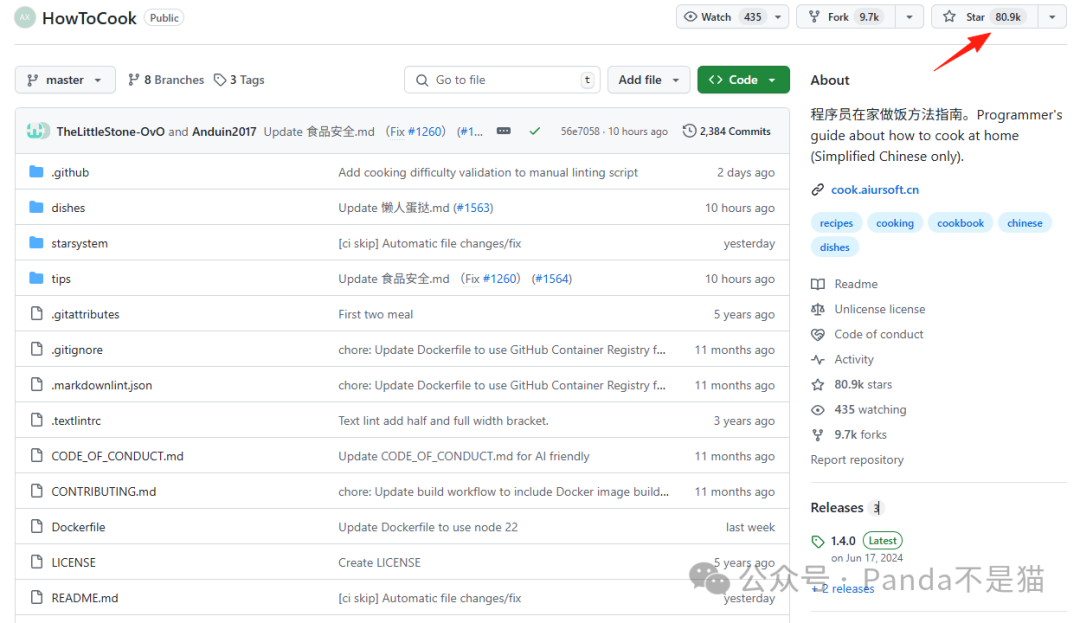
Task: Click the eye icon beside 435 watching
Action: click(818, 410)
